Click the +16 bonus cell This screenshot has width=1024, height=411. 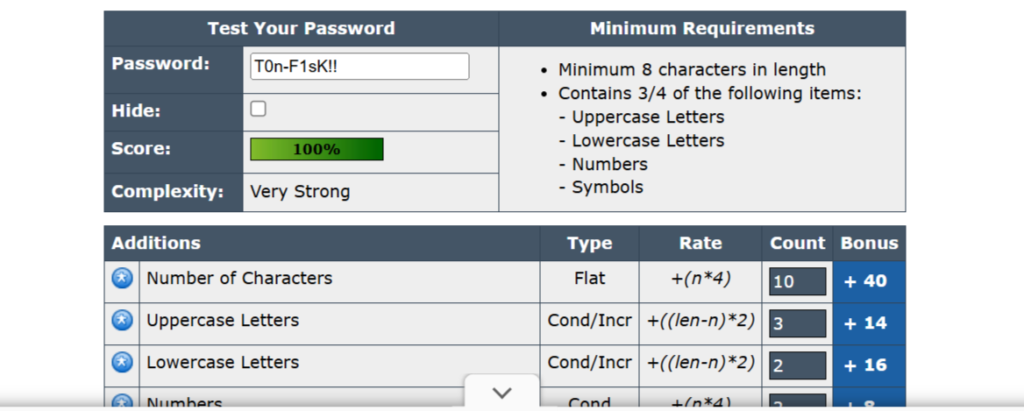pos(866,365)
